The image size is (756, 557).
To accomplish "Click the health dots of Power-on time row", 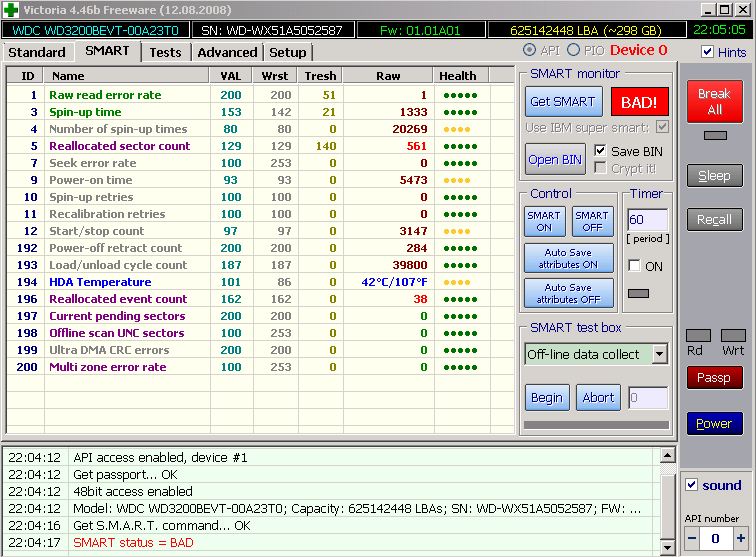I will 457,180.
